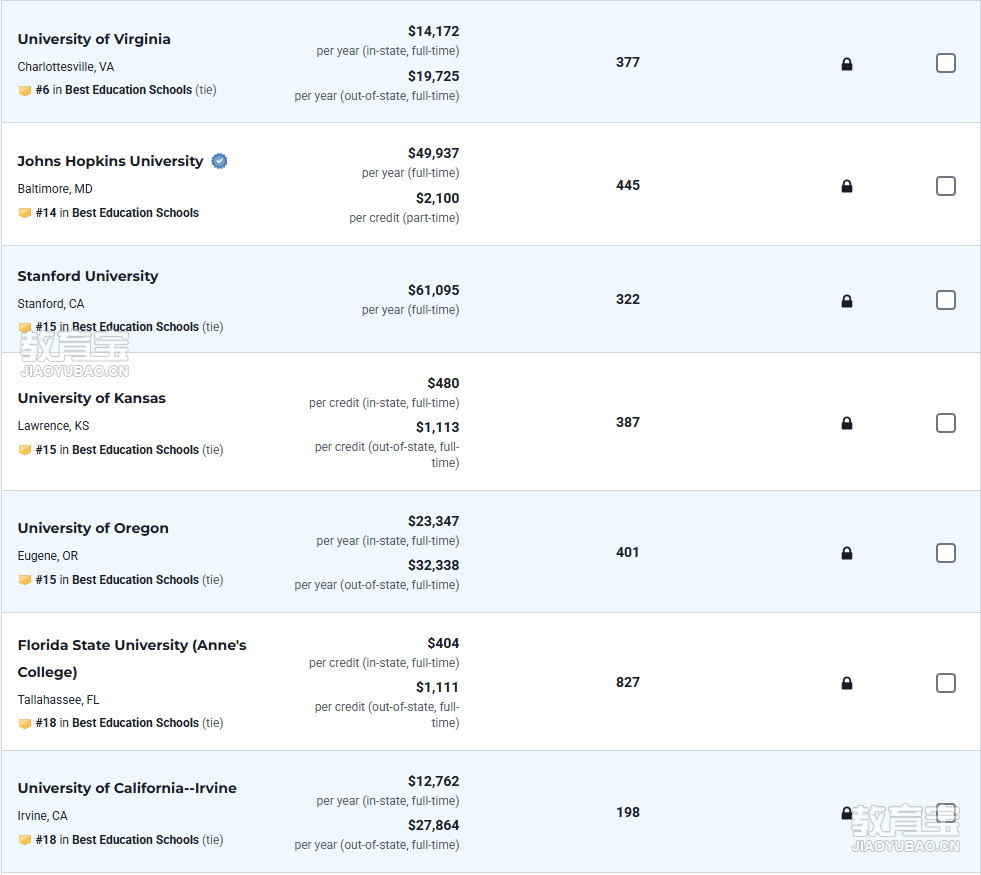
Task: Follow the University of California--Irvine link
Action: (x=127, y=788)
